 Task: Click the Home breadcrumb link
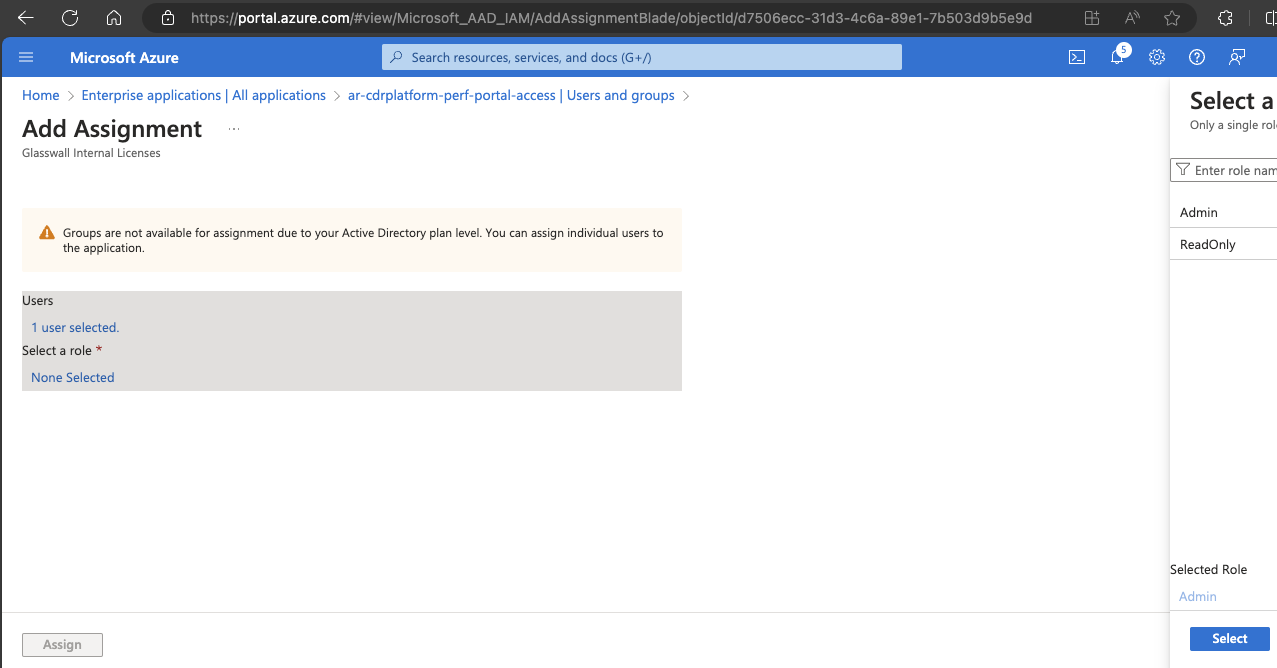pyautogui.click(x=41, y=95)
